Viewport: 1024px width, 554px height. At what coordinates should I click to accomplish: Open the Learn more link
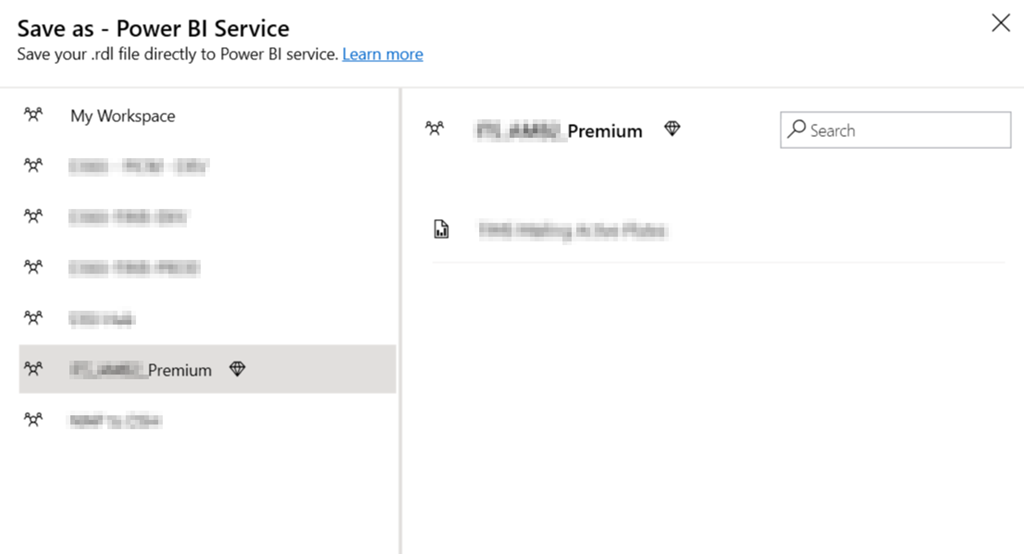(383, 54)
